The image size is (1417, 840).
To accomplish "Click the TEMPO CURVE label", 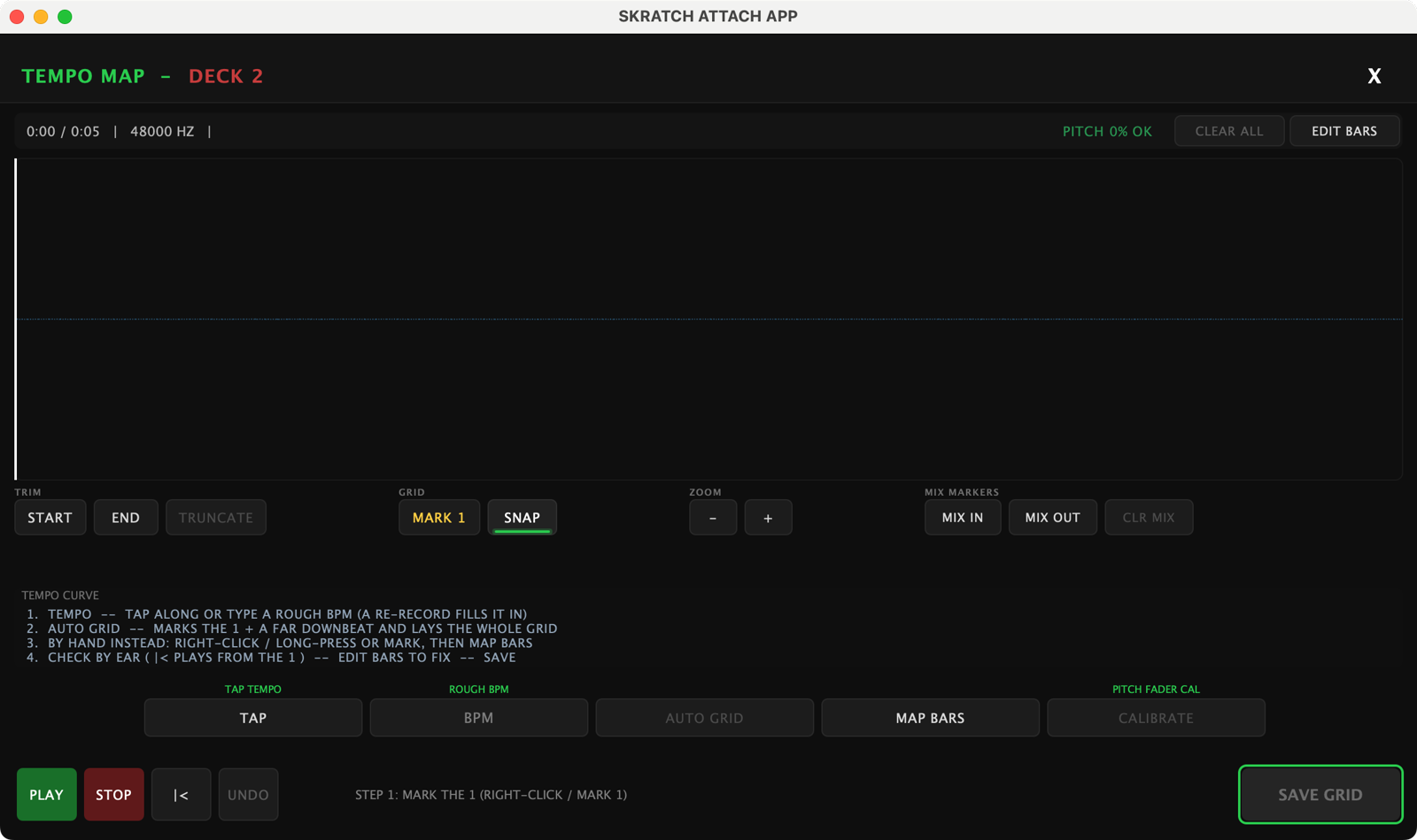I will 60,596.
